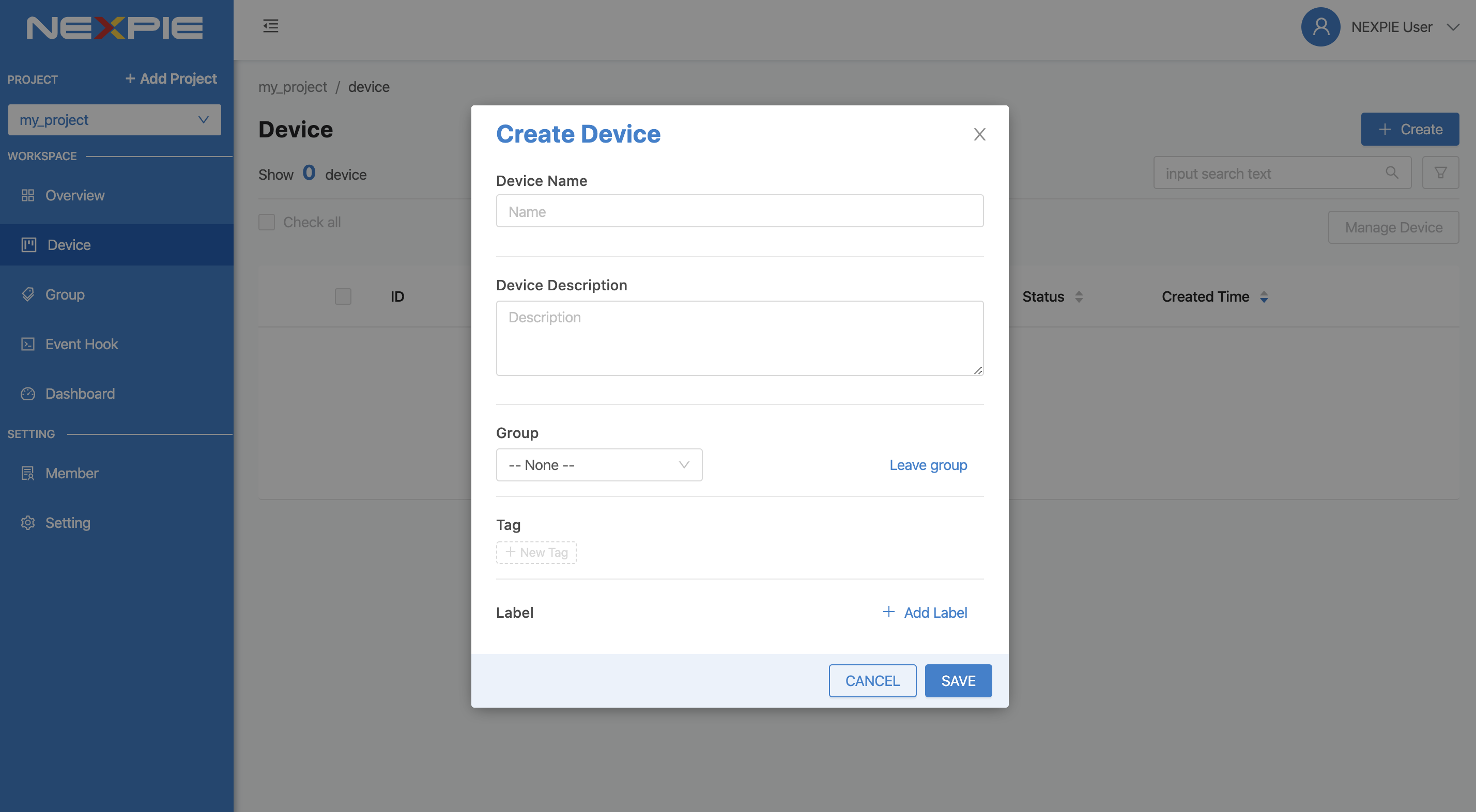
Task: Click the Device Name input field
Action: (739, 210)
